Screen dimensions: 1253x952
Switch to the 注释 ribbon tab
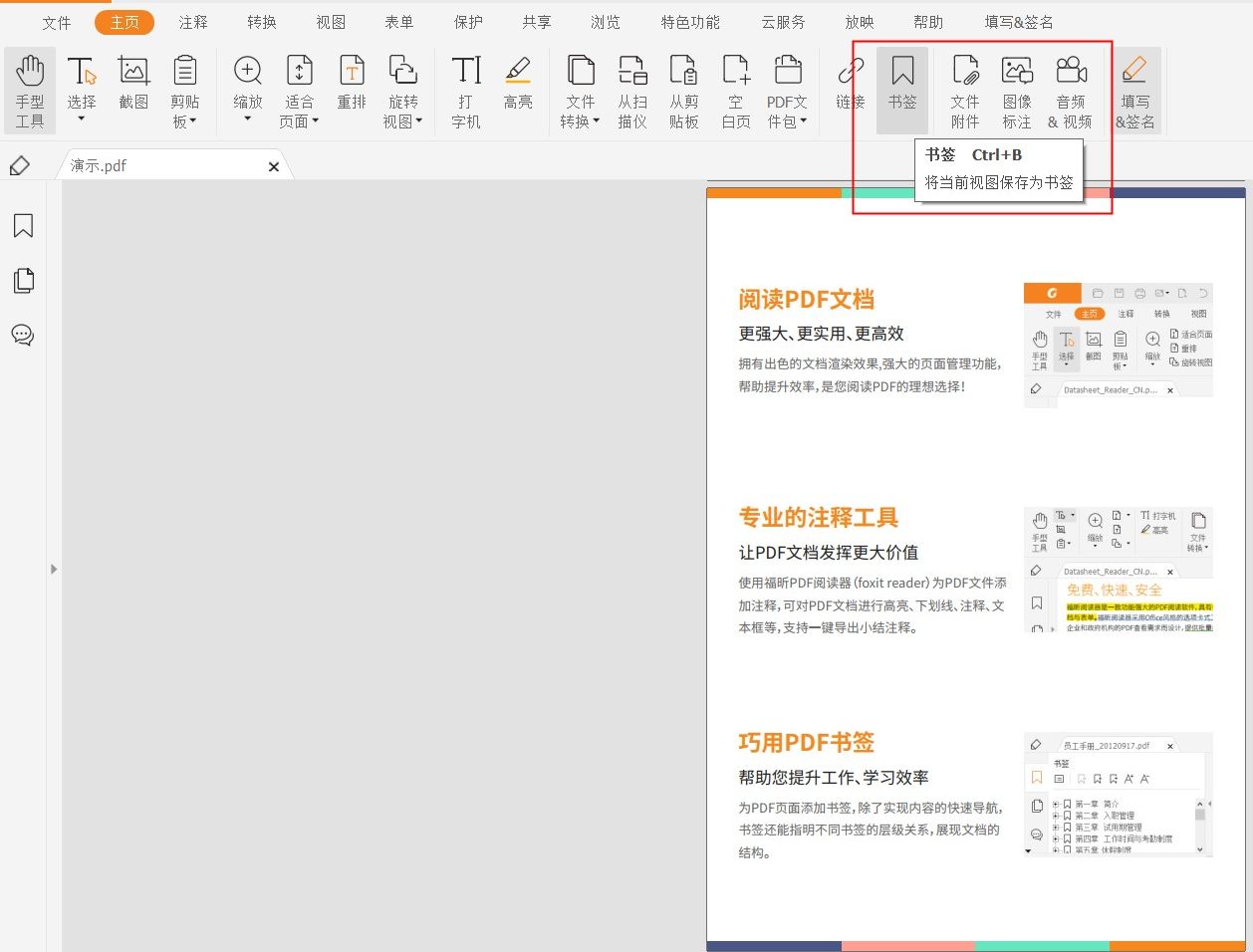click(x=192, y=21)
